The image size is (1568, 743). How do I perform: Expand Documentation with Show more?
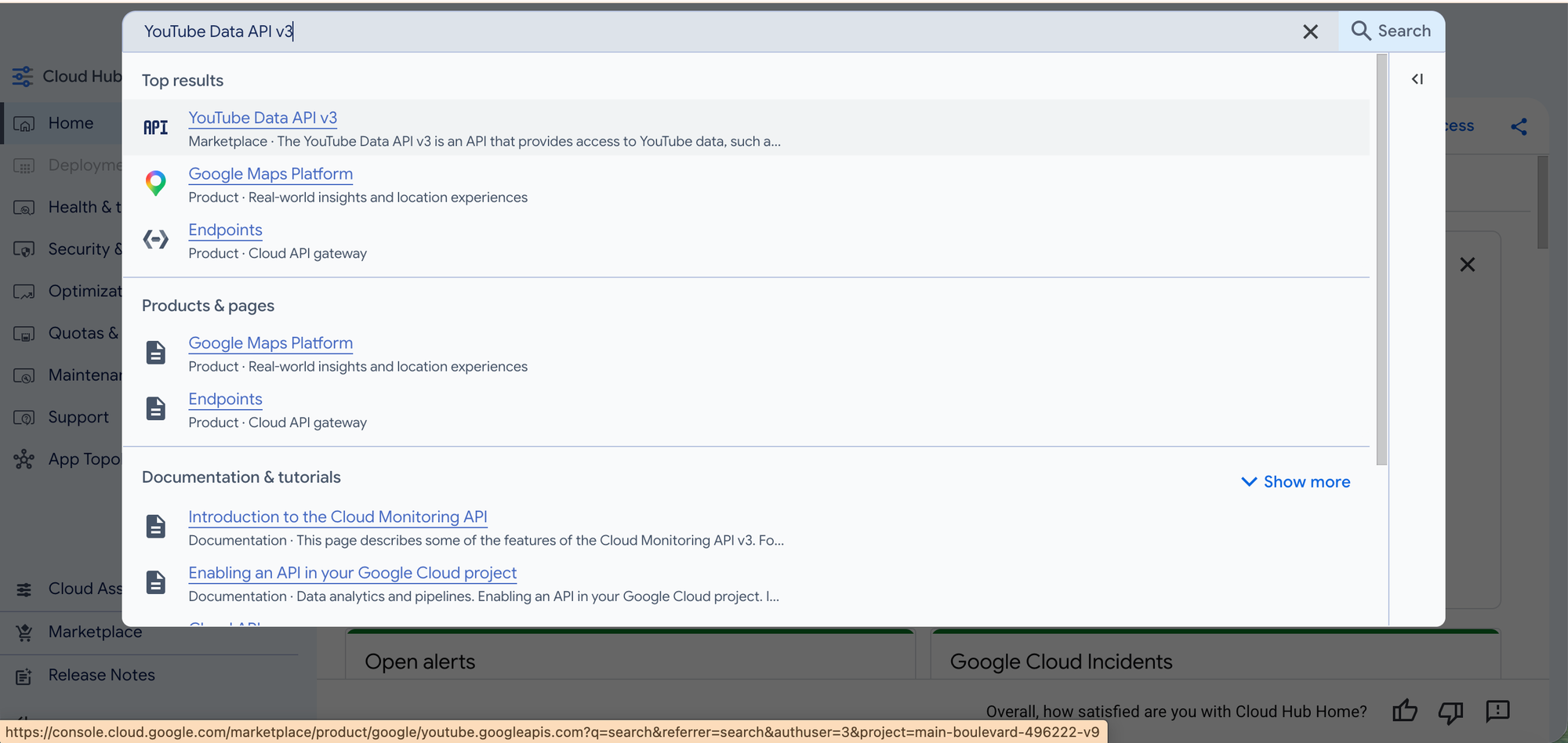(1296, 482)
